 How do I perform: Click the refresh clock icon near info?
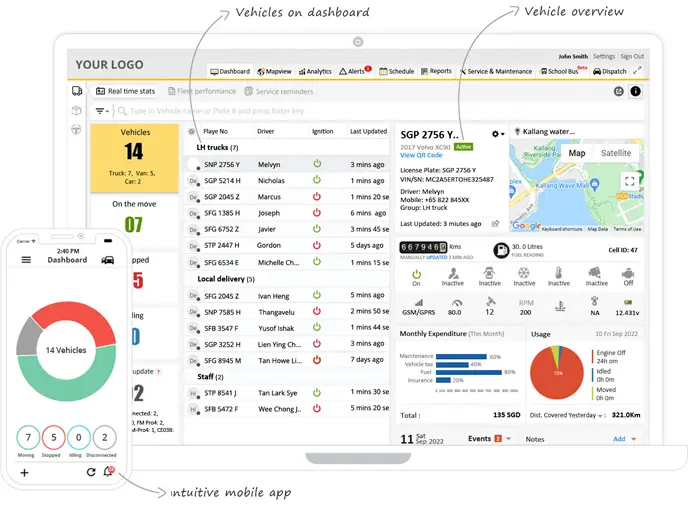click(x=618, y=91)
